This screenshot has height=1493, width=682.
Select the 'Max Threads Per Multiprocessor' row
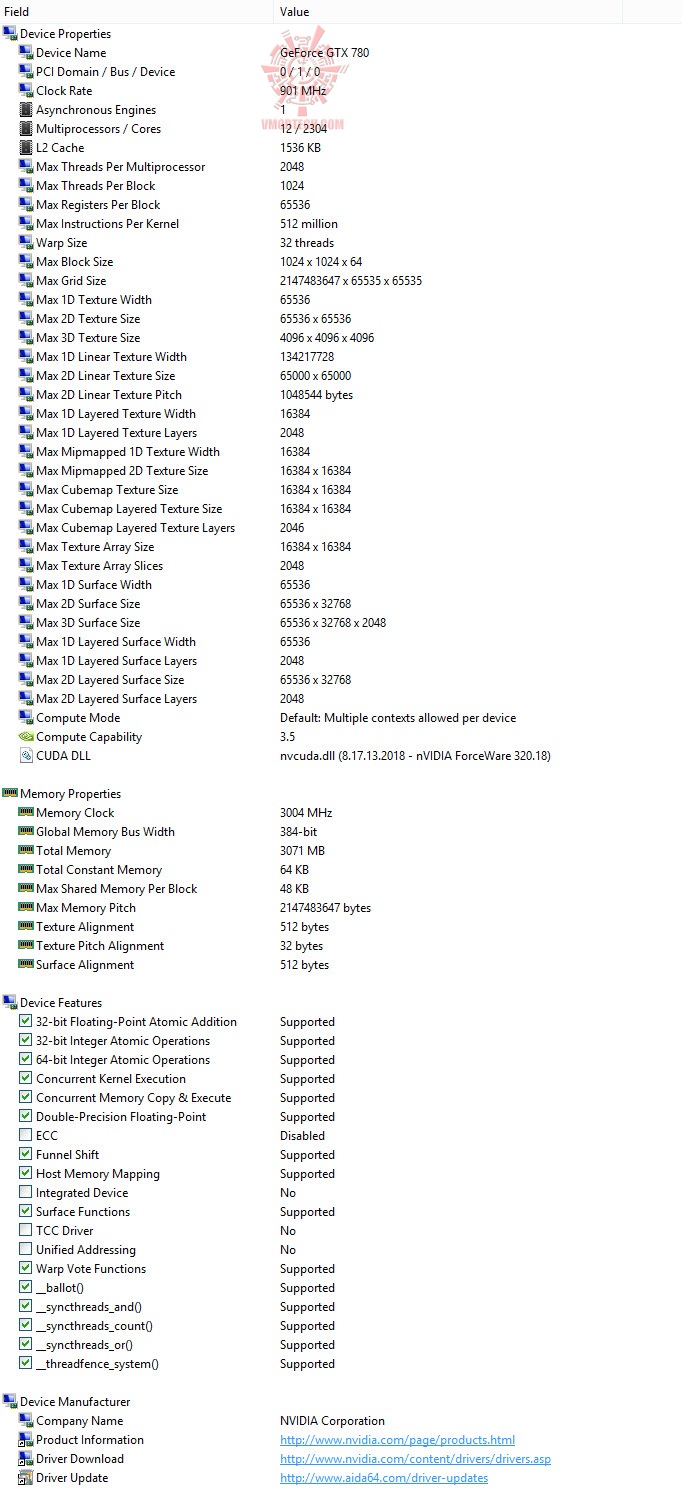(341, 167)
